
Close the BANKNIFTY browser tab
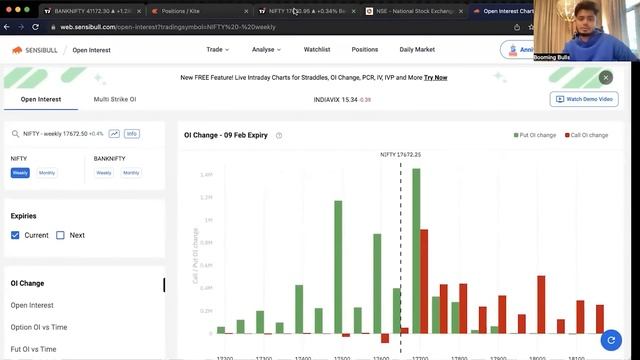point(139,11)
